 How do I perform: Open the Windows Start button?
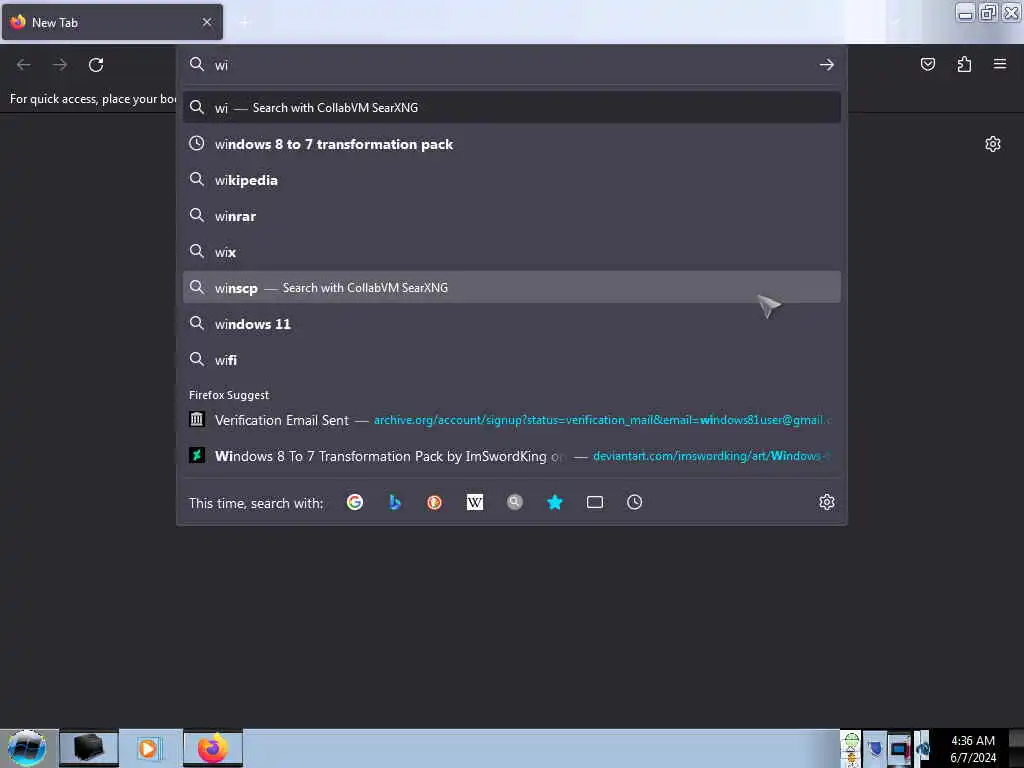(27, 748)
